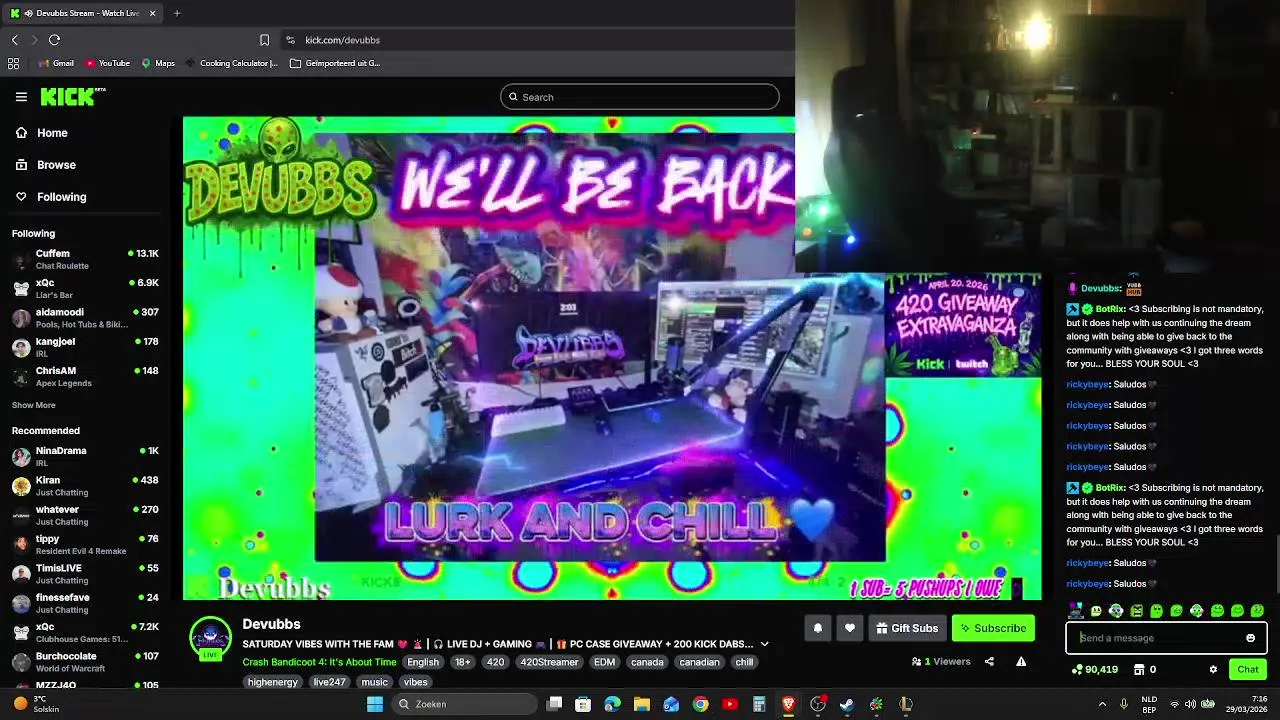
Task: Open NinaDrama's recommended channel
Action: (x=85, y=456)
